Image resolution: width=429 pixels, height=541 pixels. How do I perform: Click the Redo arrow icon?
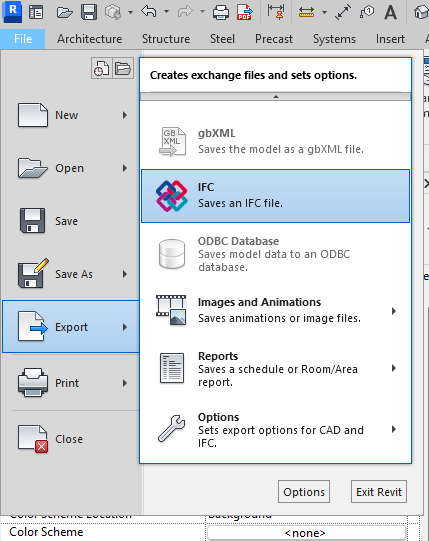185,12
